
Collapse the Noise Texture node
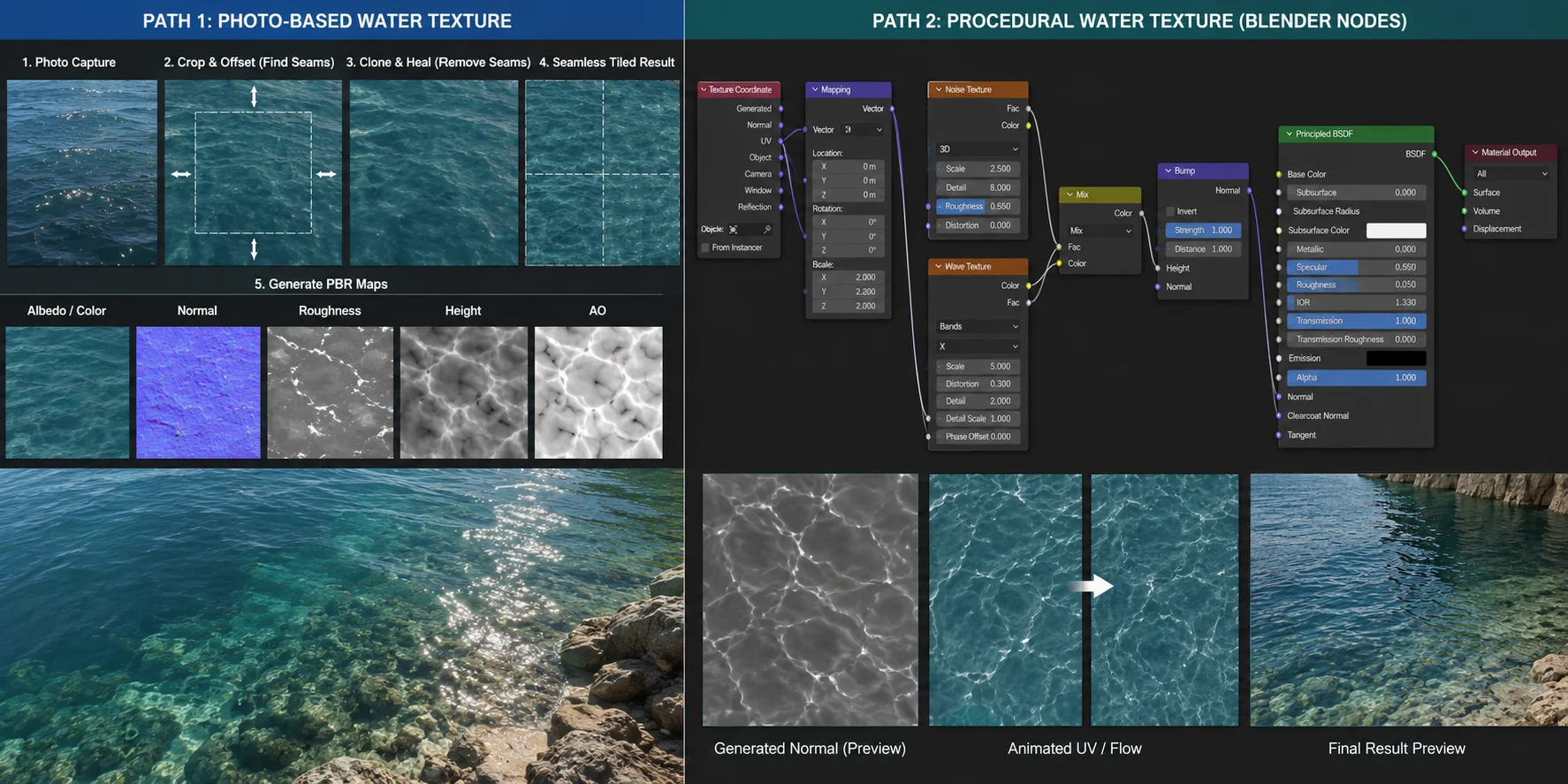[939, 89]
